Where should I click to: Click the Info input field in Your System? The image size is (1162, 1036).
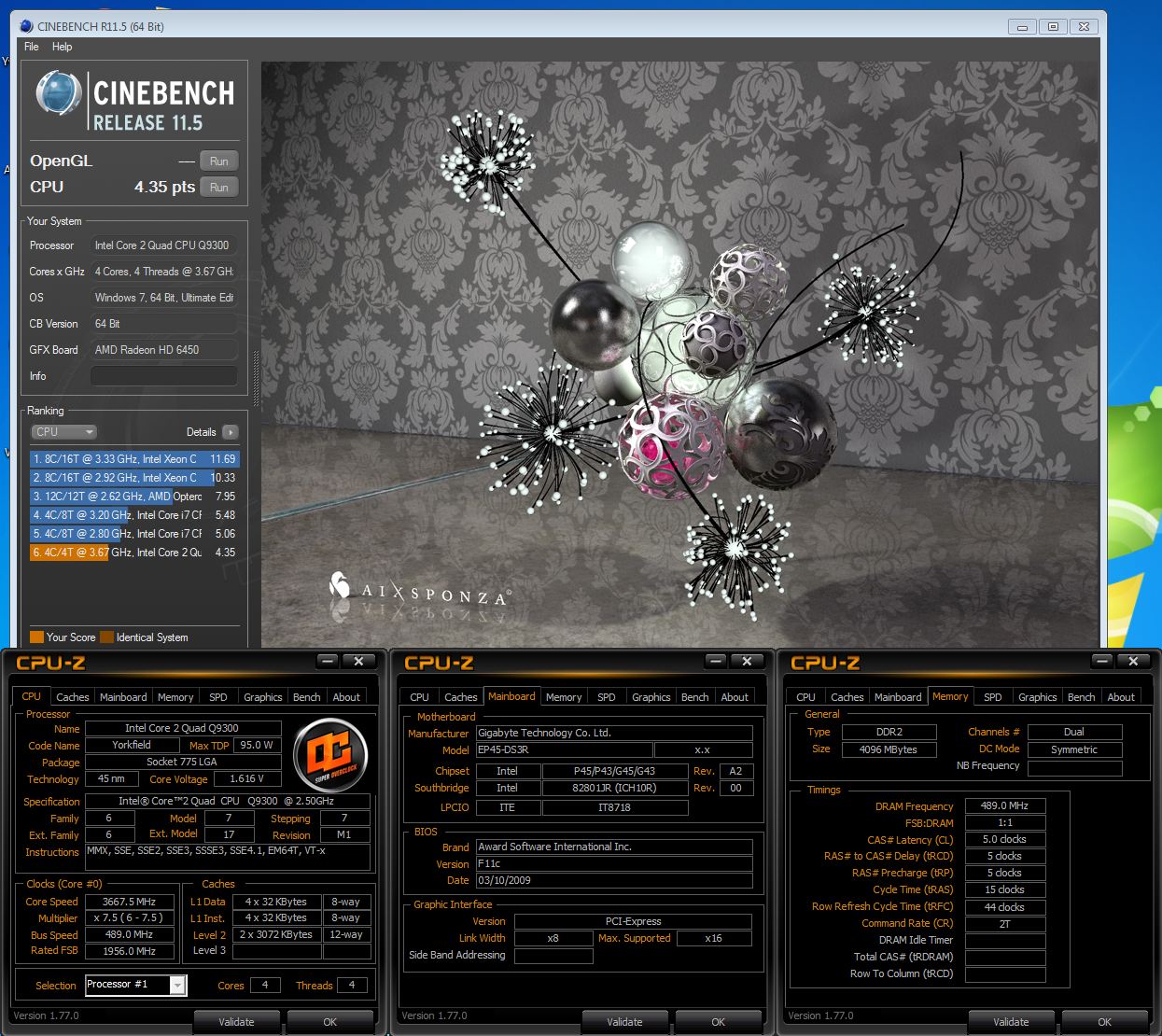(x=163, y=375)
